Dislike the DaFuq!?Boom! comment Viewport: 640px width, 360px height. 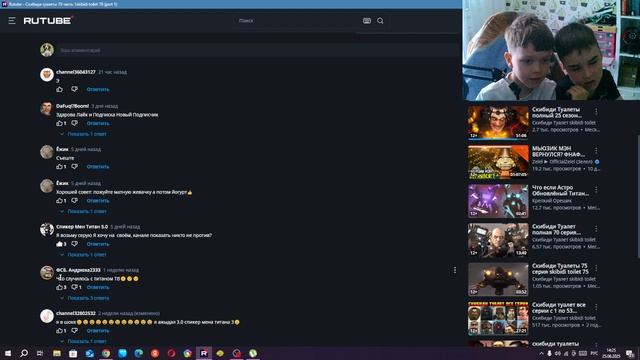(74, 123)
